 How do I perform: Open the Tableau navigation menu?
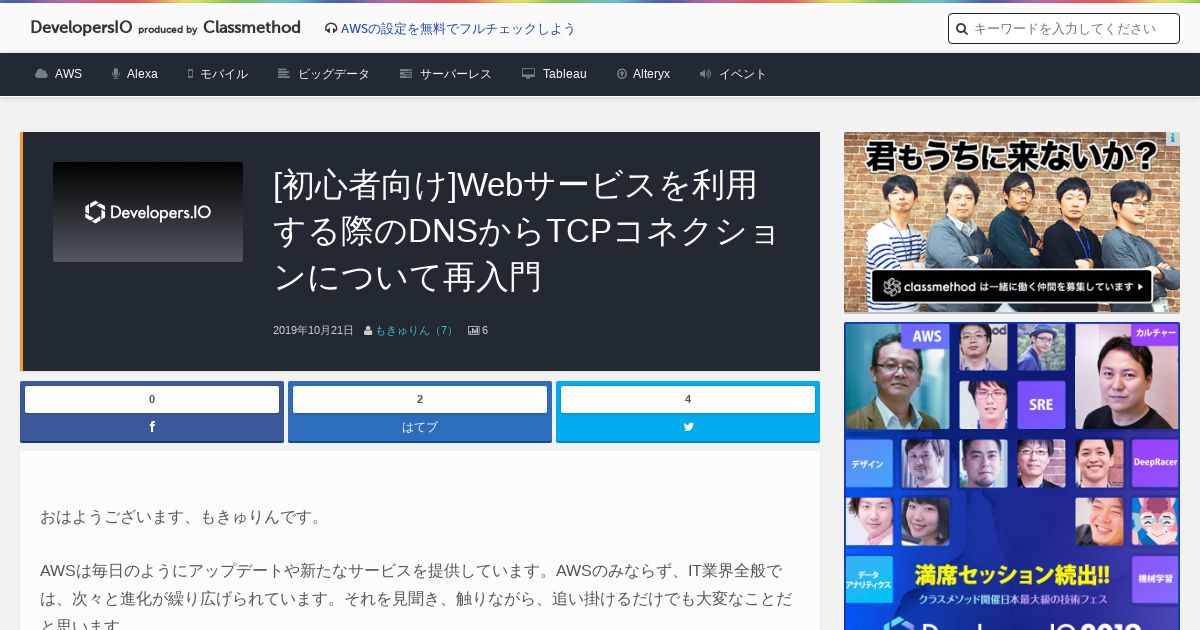pyautogui.click(x=565, y=74)
